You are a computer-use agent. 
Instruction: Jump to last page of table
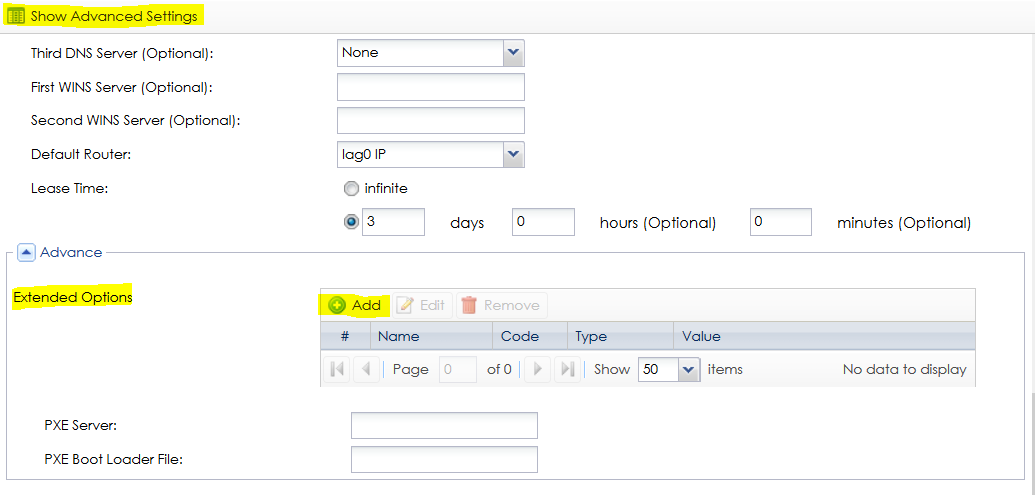tap(566, 369)
